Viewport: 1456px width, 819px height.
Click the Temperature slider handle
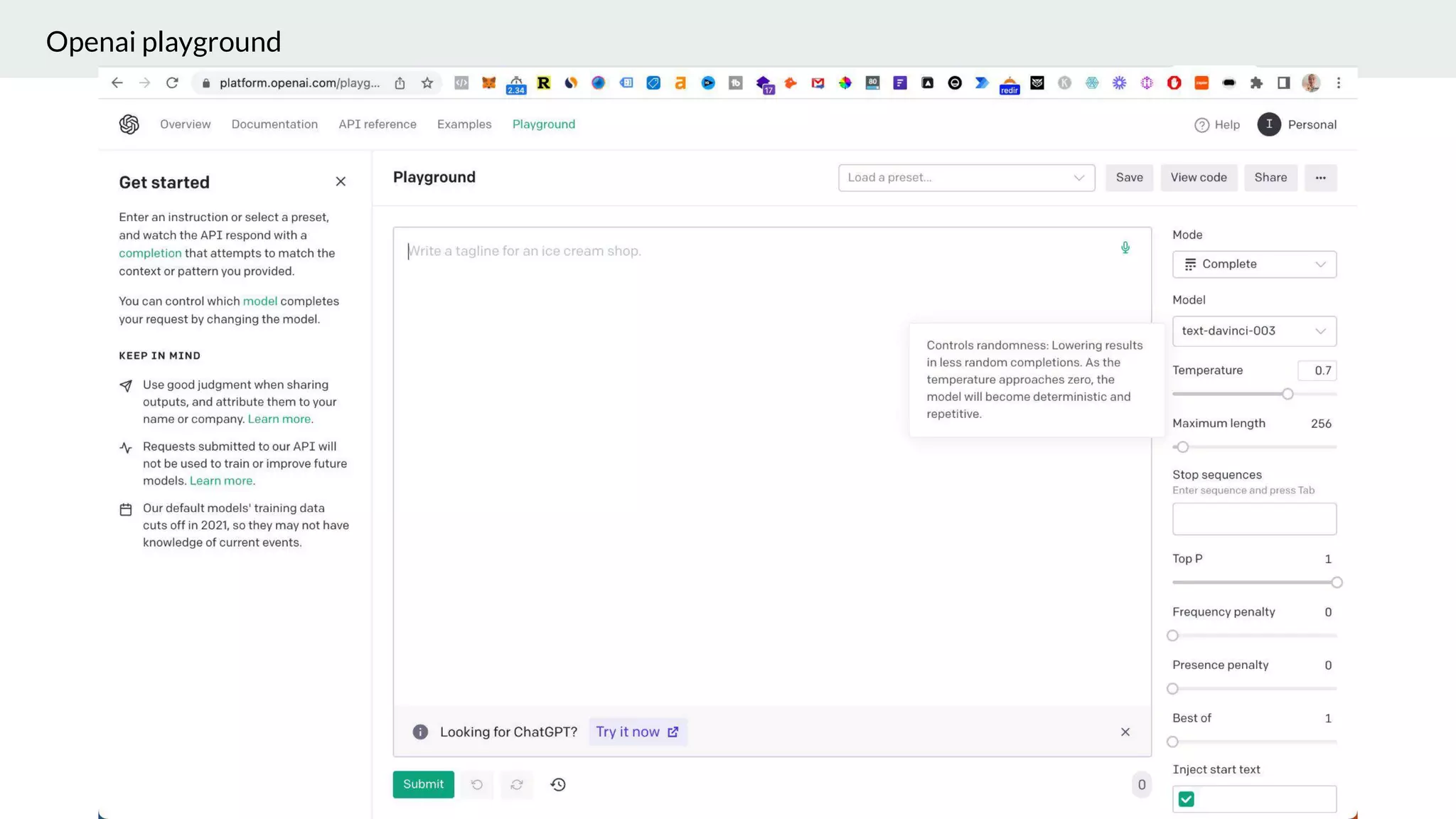[1288, 394]
